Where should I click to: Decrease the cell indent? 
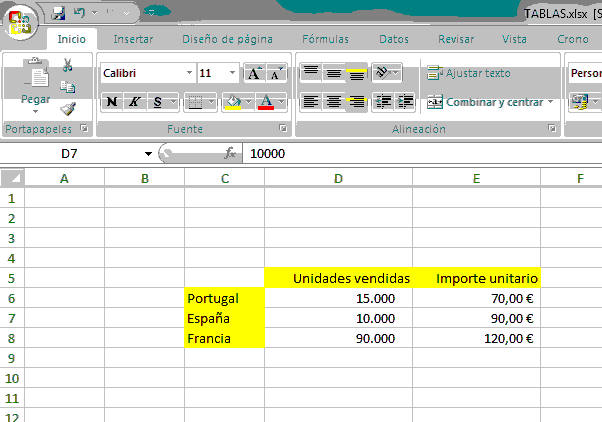[383, 102]
